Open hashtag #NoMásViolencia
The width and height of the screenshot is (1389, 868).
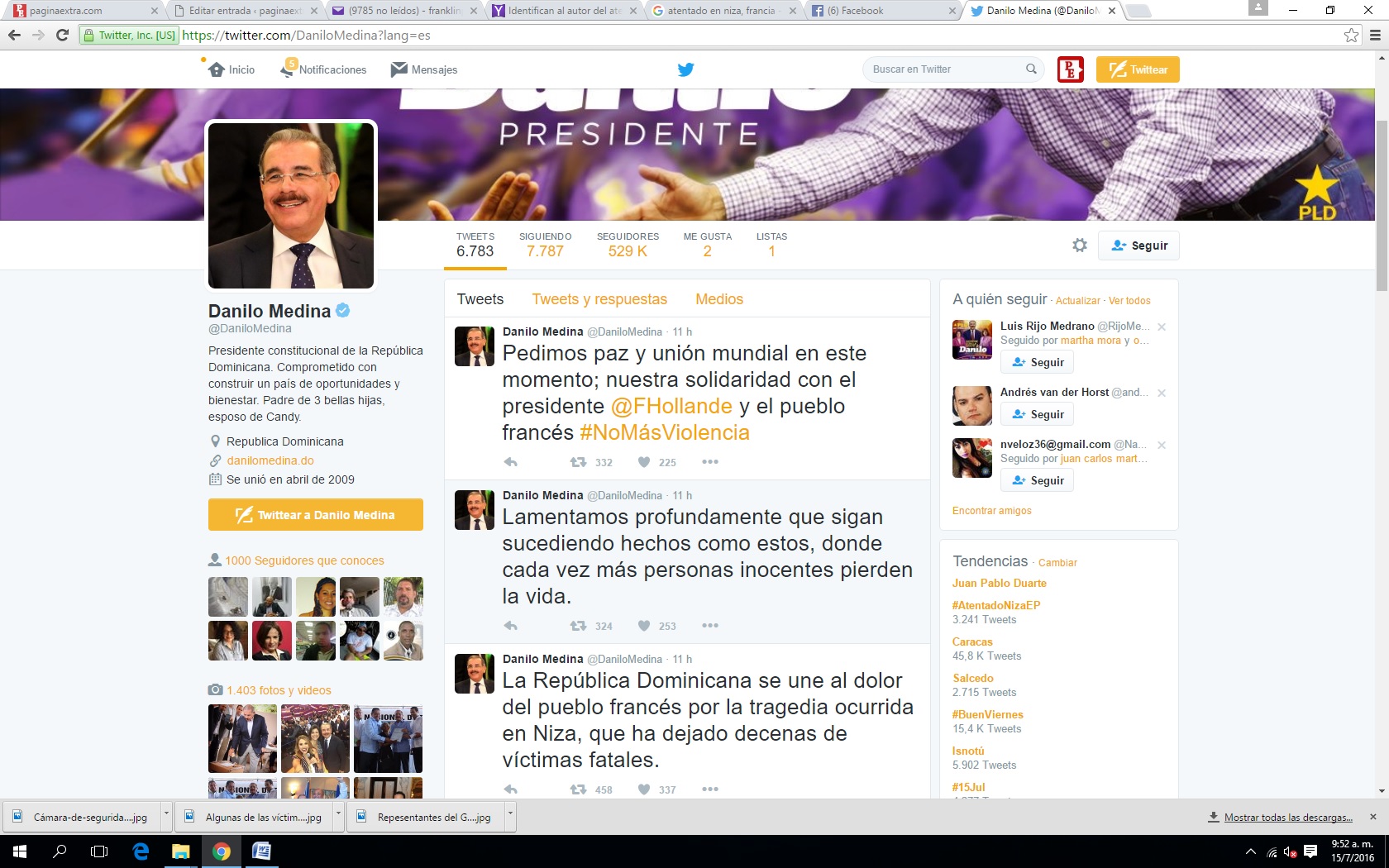(x=665, y=432)
